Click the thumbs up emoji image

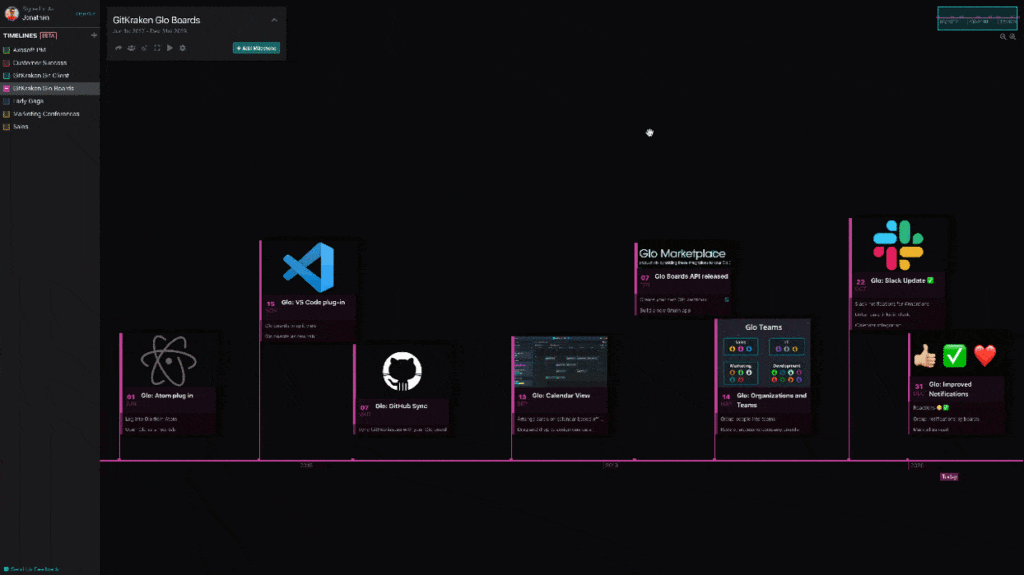[x=924, y=356]
